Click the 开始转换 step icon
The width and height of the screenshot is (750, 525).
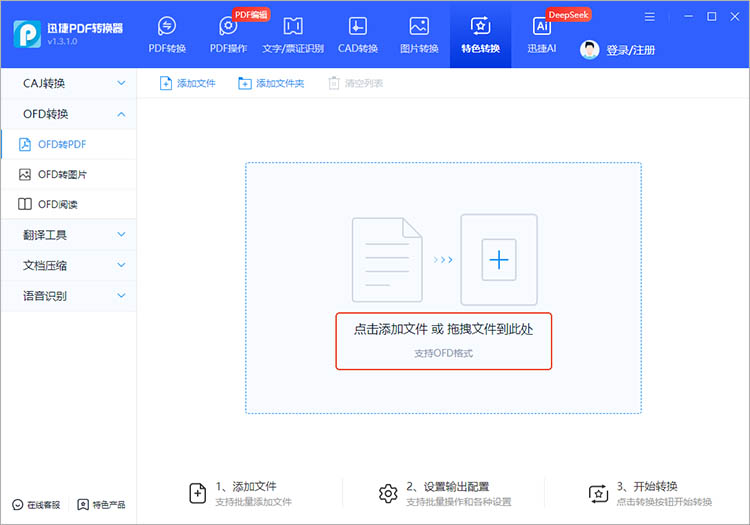click(598, 494)
